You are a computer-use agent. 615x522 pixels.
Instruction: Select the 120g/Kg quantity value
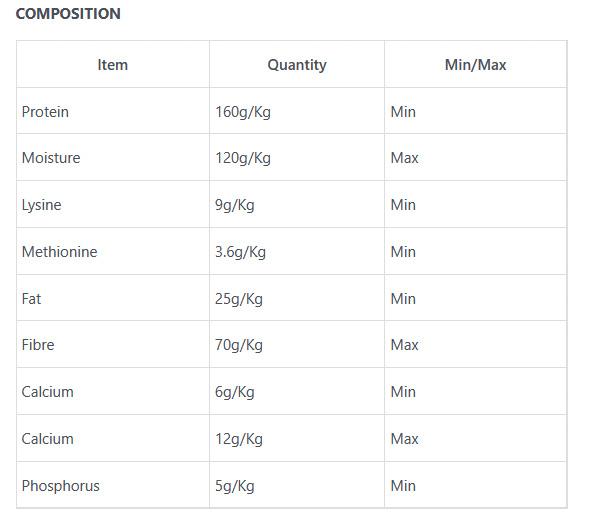pos(242,158)
